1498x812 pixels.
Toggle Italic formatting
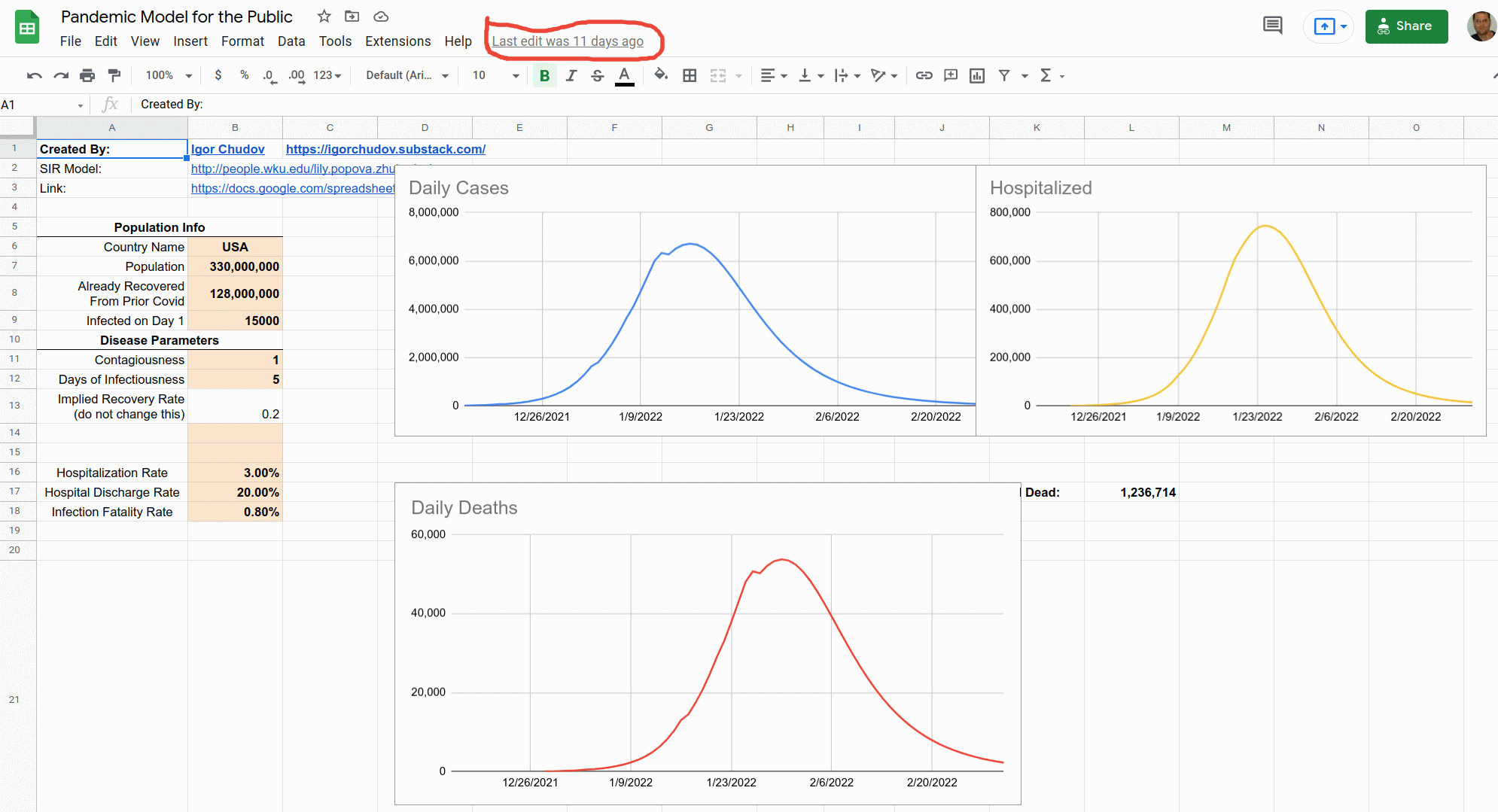point(571,75)
